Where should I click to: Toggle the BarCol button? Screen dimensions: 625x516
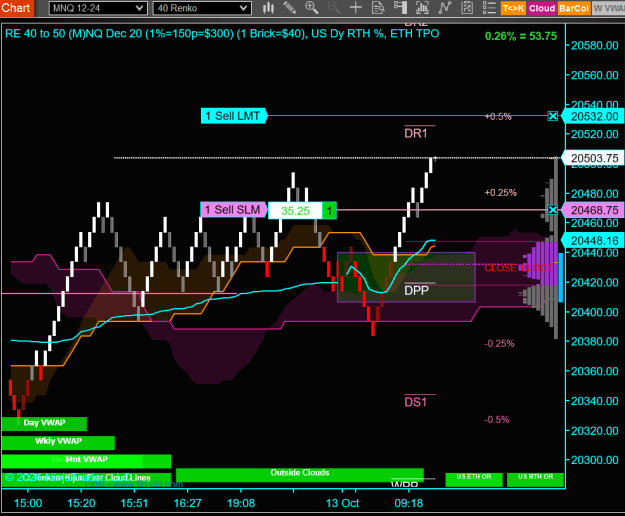pyautogui.click(x=574, y=8)
